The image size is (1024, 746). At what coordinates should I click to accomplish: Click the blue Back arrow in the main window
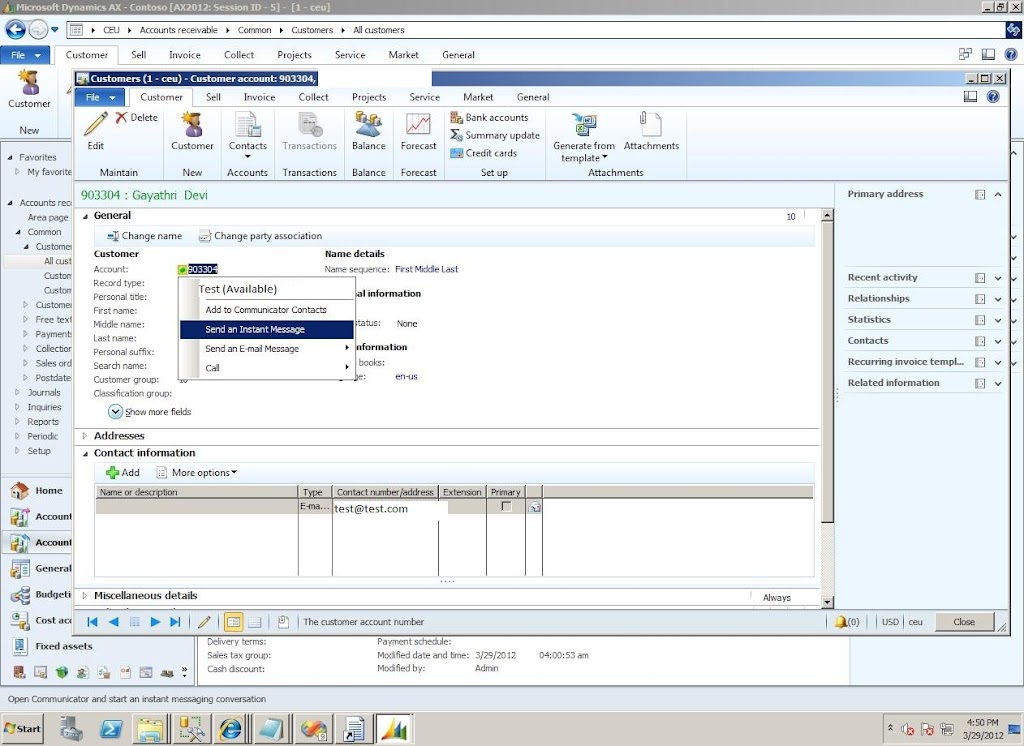pos(16,29)
